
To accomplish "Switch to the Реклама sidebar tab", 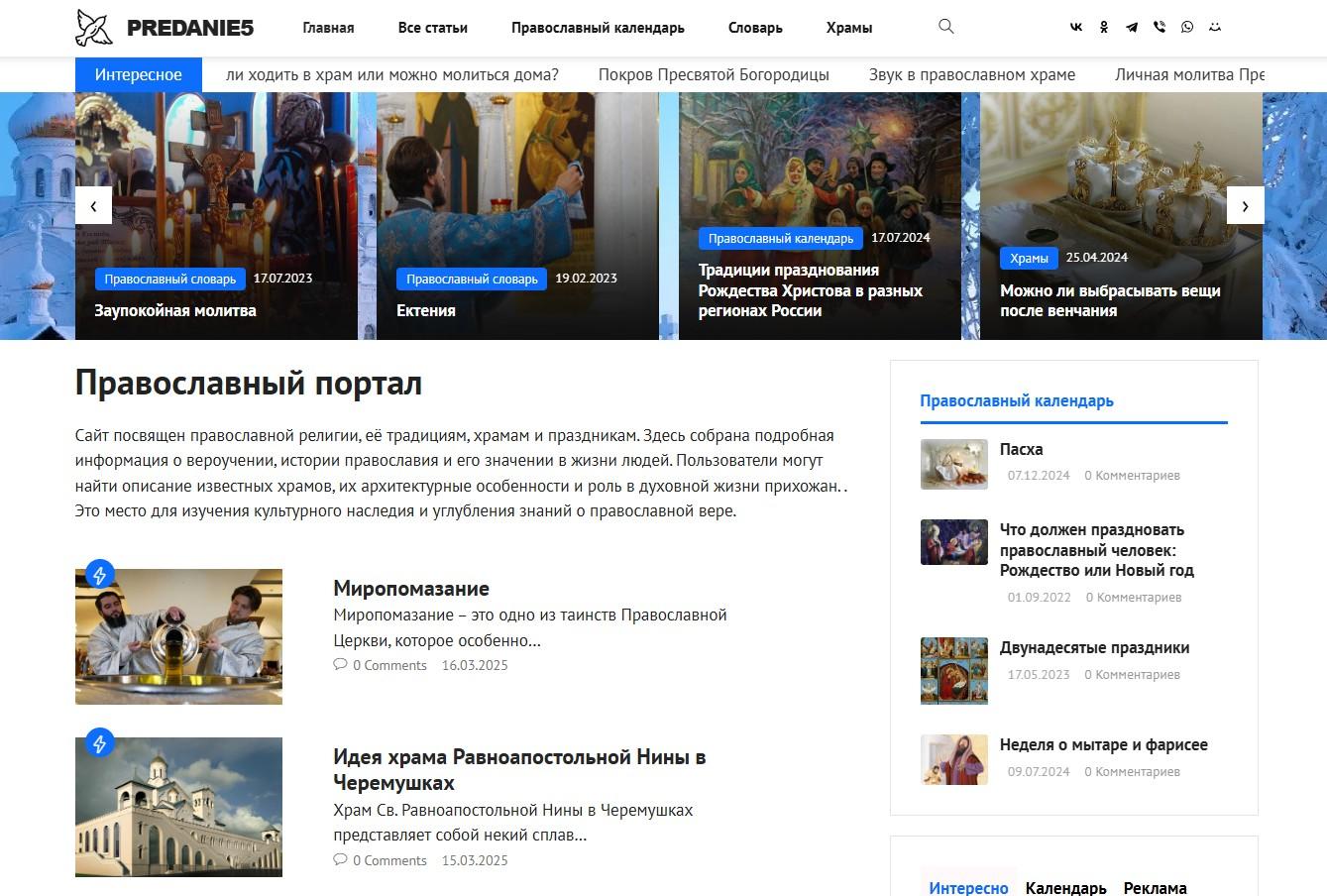I will [1155, 888].
